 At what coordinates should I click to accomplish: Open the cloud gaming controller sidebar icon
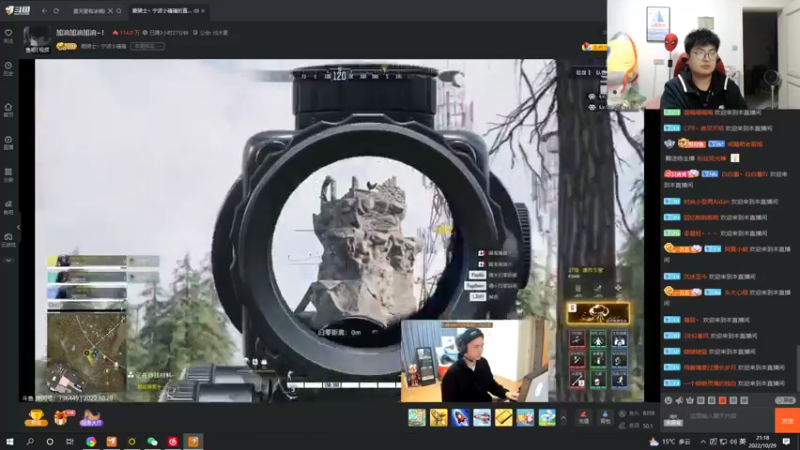click(x=8, y=240)
